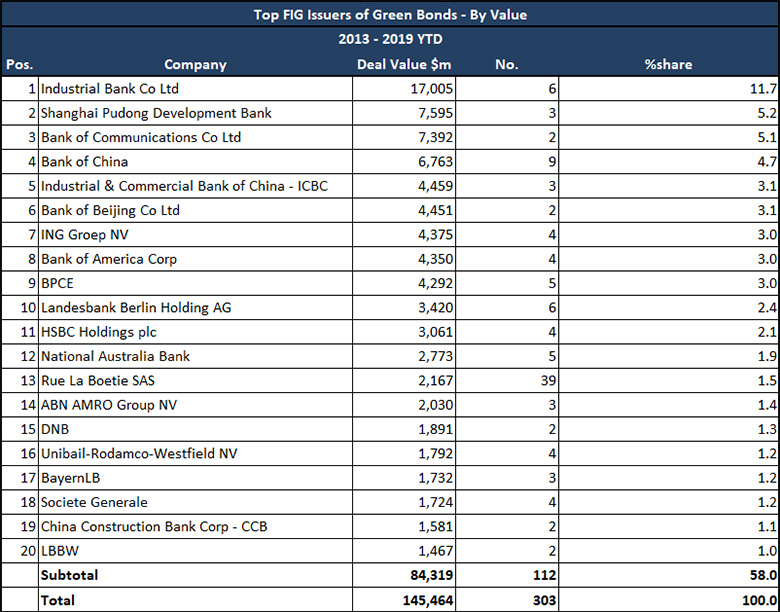Select the 'ING Groep NV' cell

point(195,235)
